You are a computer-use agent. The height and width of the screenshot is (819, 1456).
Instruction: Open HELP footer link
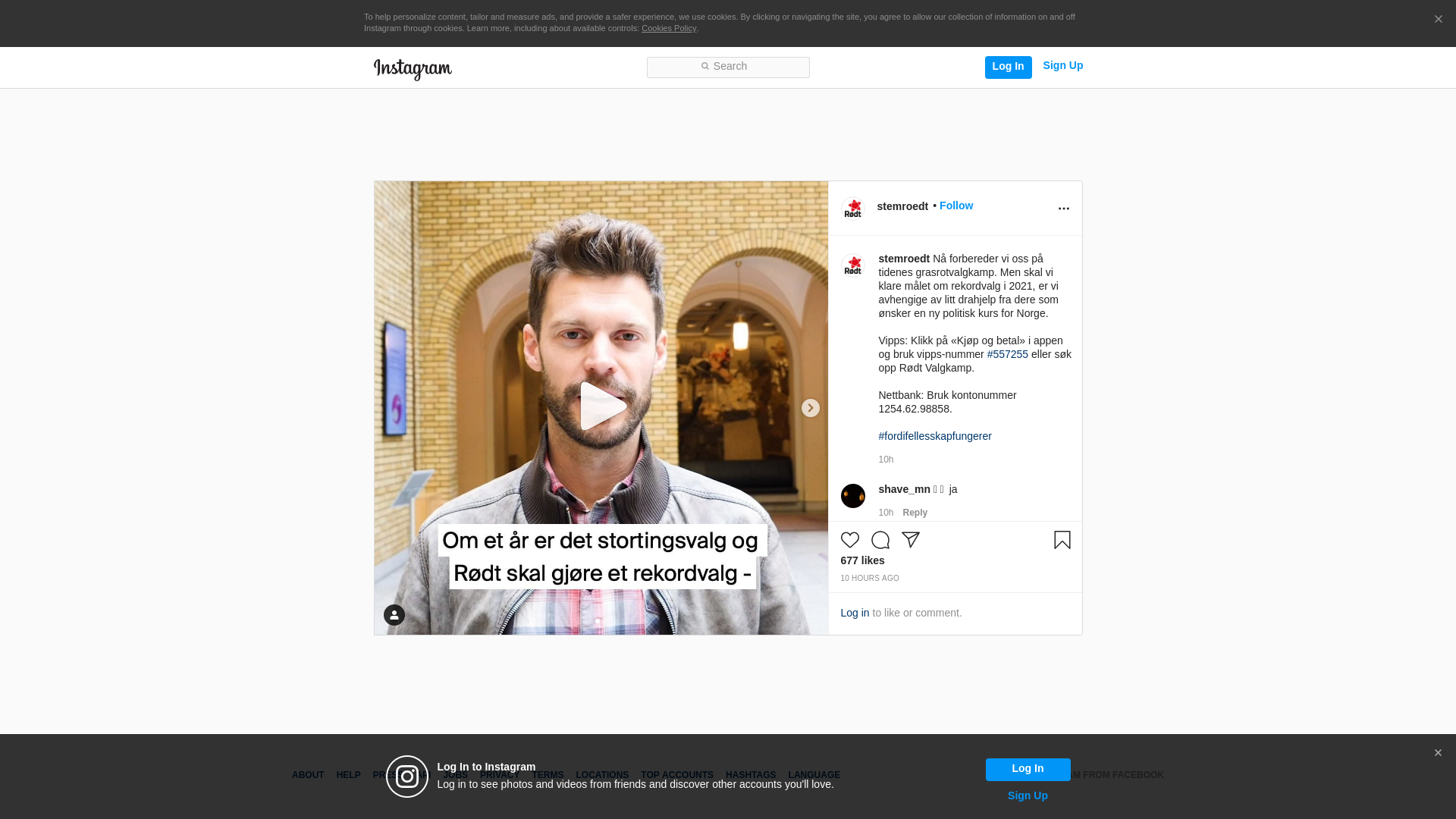[349, 776]
